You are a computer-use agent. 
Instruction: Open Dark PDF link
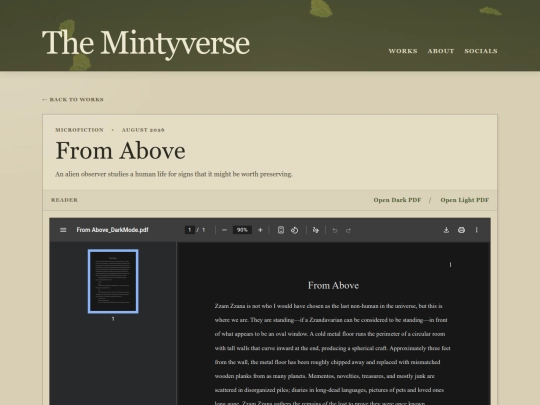coord(397,200)
